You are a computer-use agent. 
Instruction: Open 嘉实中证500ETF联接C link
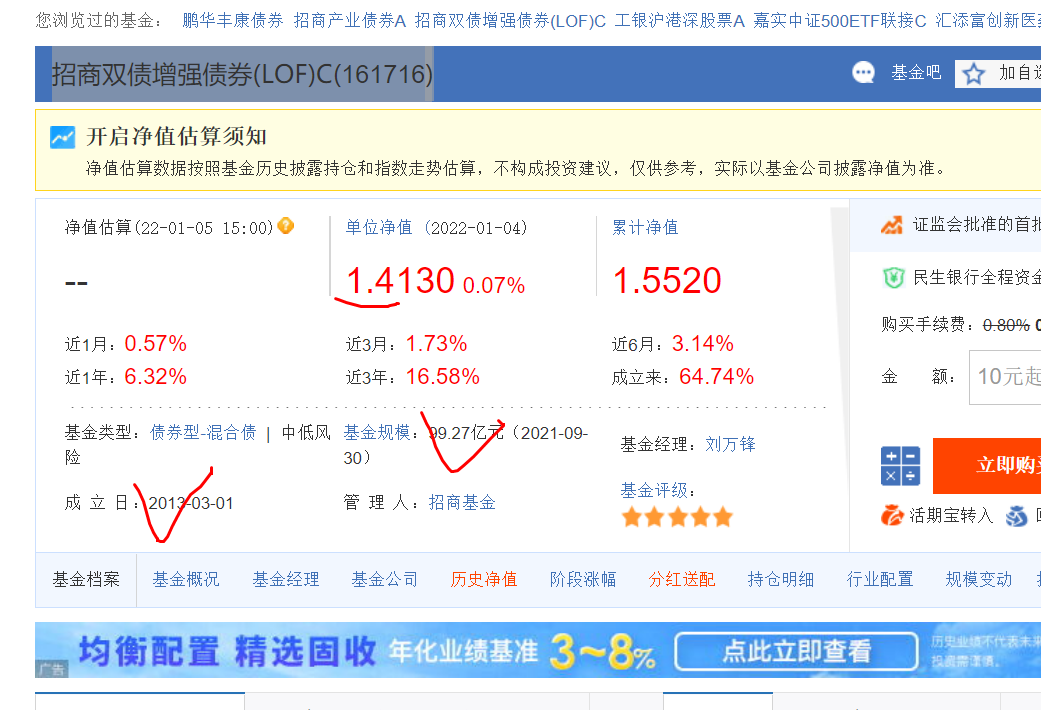840,21
